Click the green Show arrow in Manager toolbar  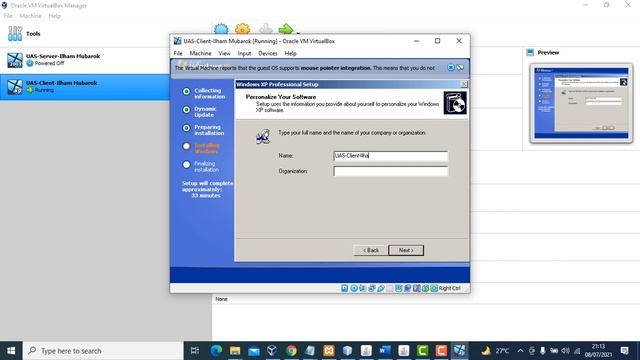286,29
